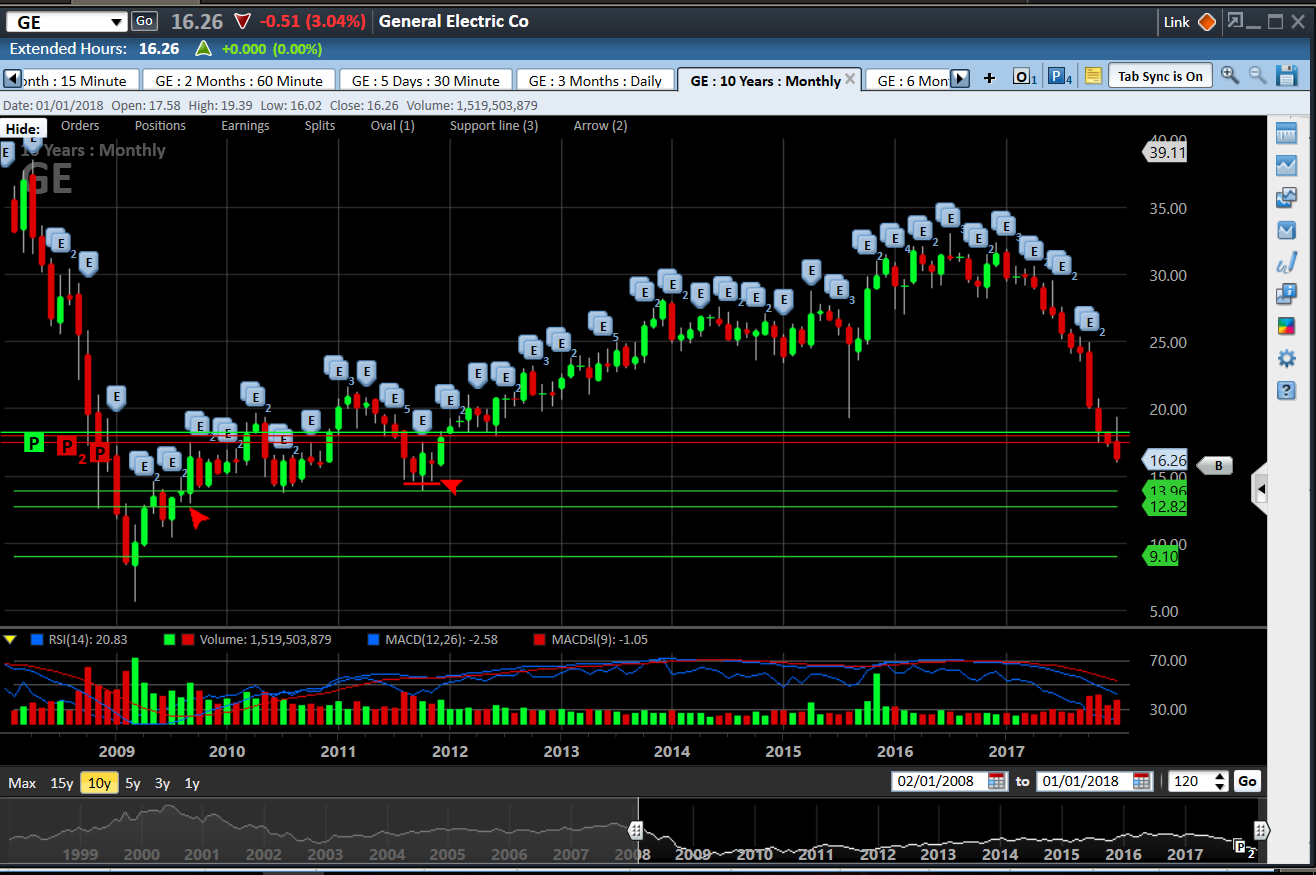This screenshot has height=875, width=1316.
Task: Open the envelope alerts icon in sidebar
Action: 1286,230
